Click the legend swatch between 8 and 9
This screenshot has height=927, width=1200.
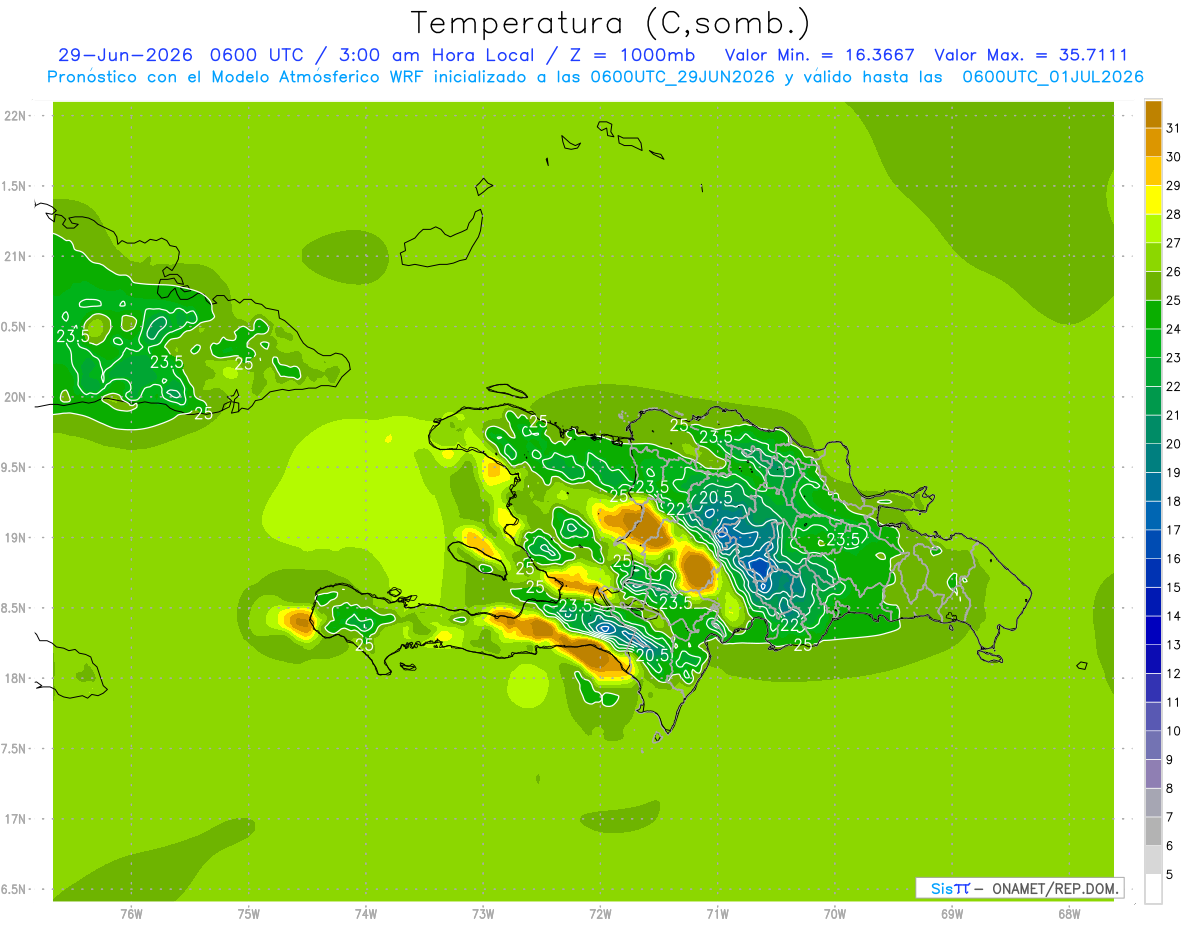[x=1153, y=775]
